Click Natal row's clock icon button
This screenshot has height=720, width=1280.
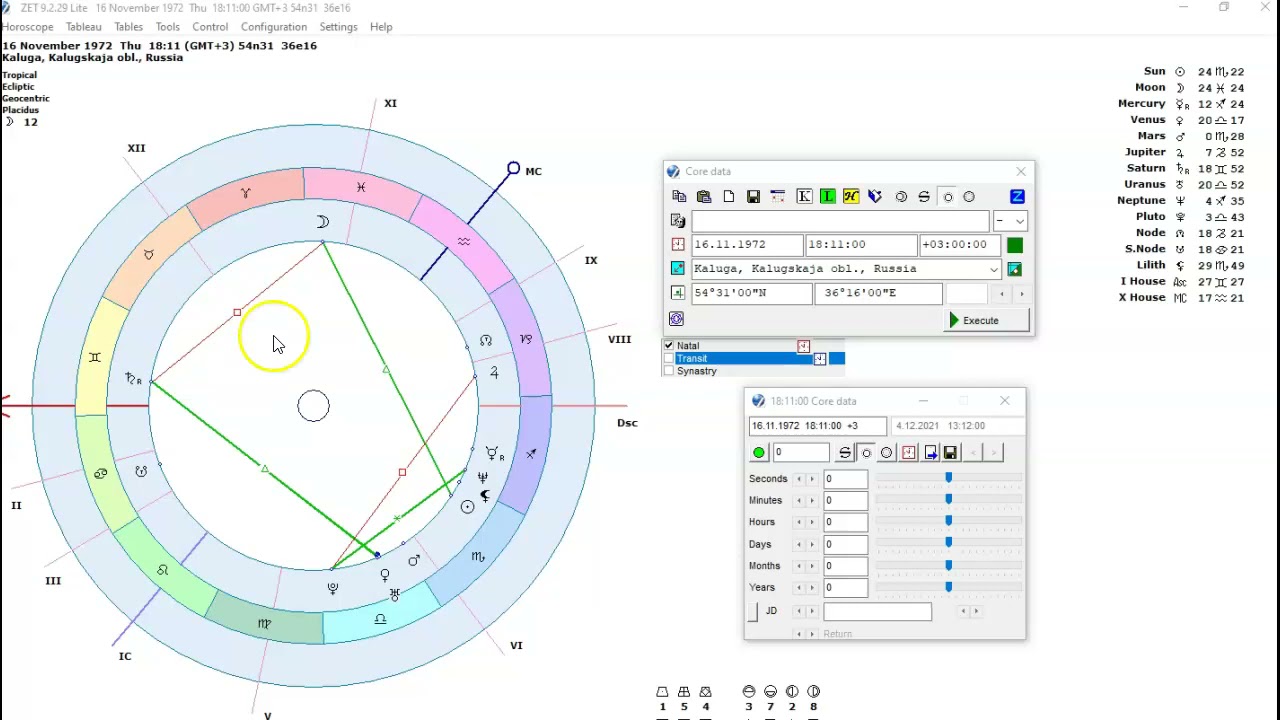[803, 346]
